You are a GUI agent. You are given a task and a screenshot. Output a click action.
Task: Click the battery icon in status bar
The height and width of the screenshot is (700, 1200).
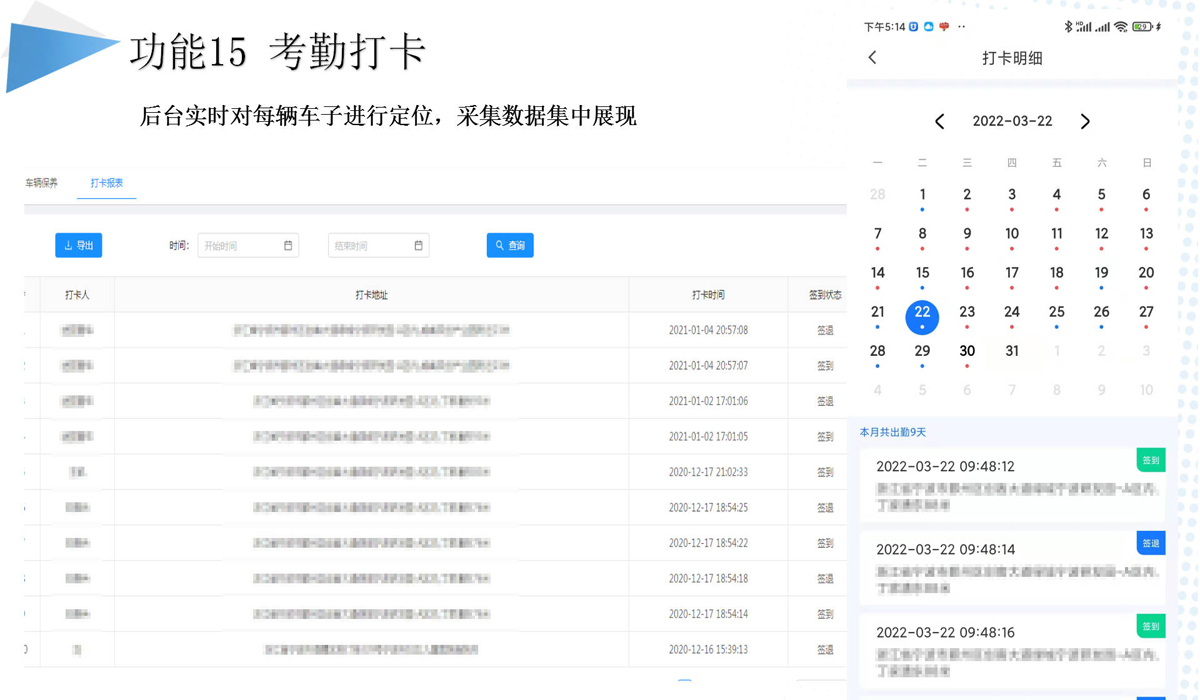coord(1142,27)
